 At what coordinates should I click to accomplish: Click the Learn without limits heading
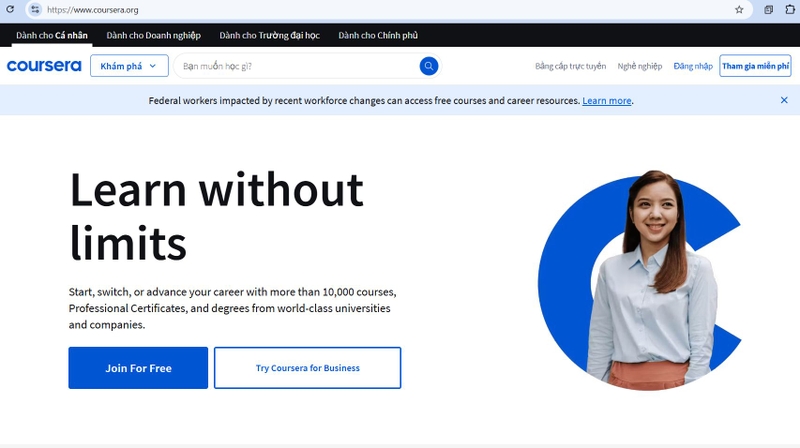tap(216, 216)
